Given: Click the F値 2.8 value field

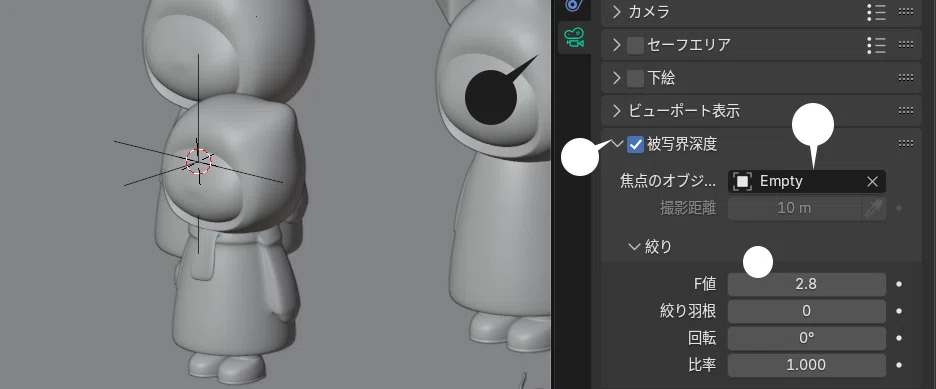Looking at the screenshot, I should coord(806,285).
